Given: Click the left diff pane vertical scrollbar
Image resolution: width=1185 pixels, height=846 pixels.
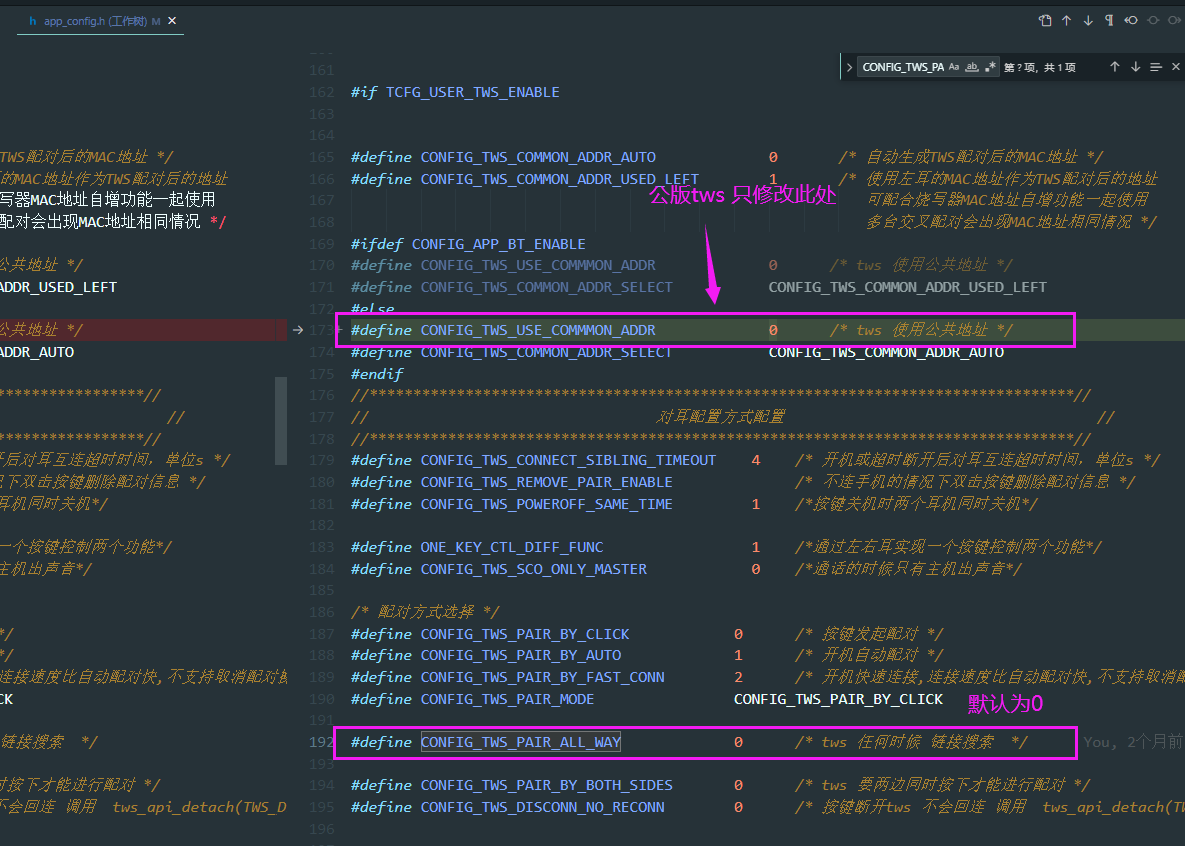Looking at the screenshot, I should tap(281, 421).
